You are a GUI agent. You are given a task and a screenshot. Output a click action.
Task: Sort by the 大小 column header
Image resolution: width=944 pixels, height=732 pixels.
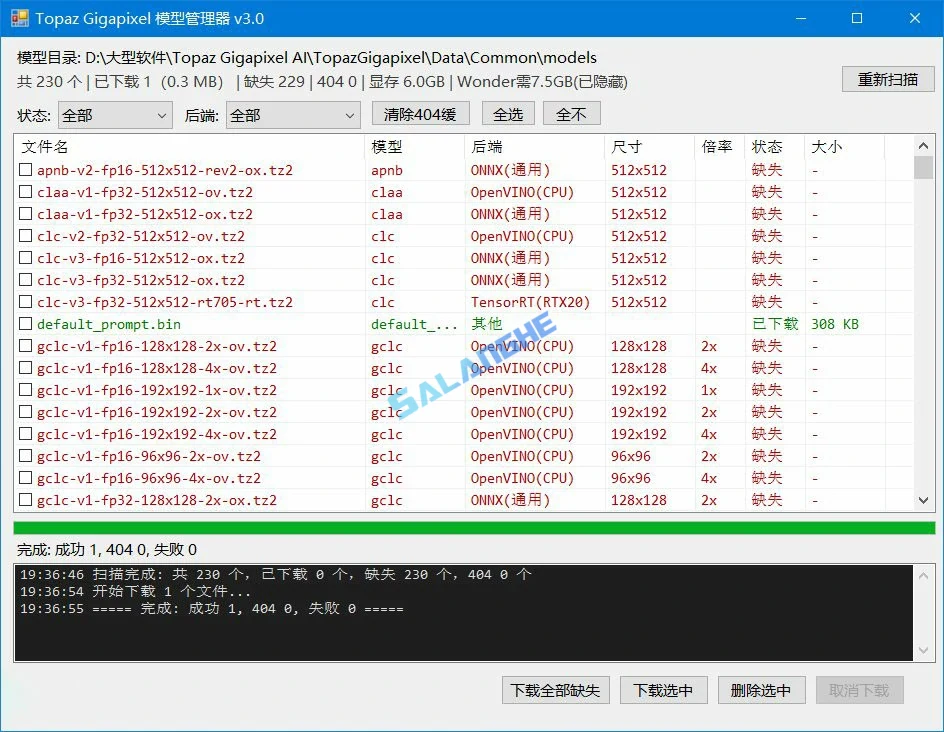coord(845,146)
